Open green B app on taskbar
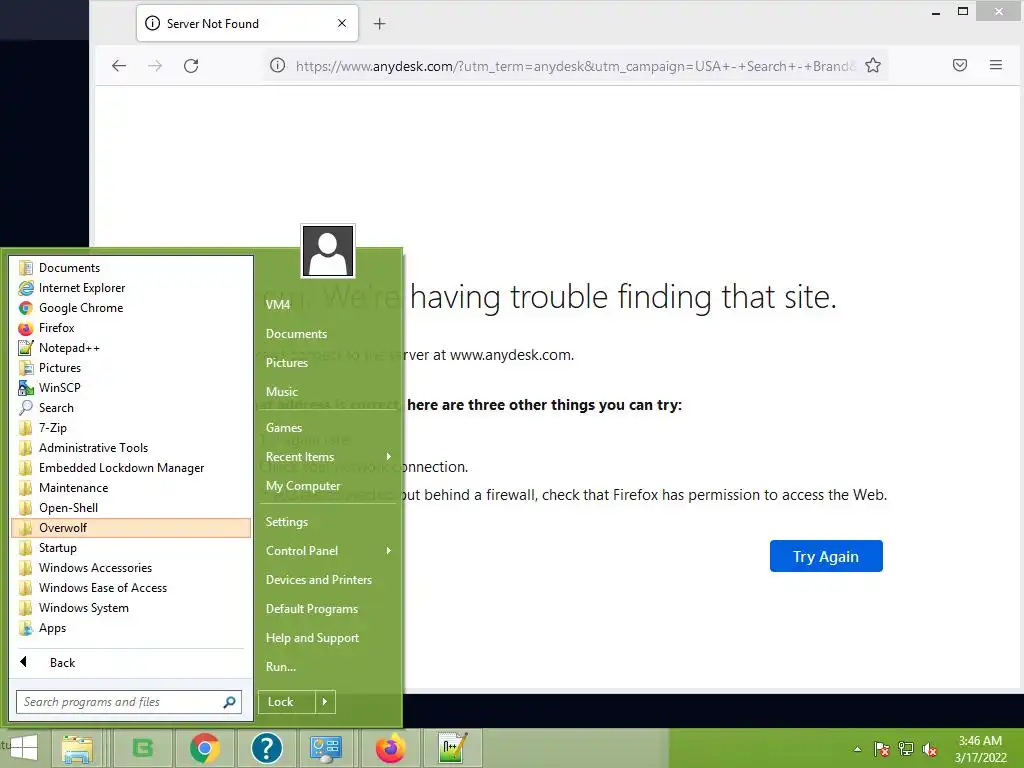This screenshot has width=1024, height=768. click(x=143, y=748)
